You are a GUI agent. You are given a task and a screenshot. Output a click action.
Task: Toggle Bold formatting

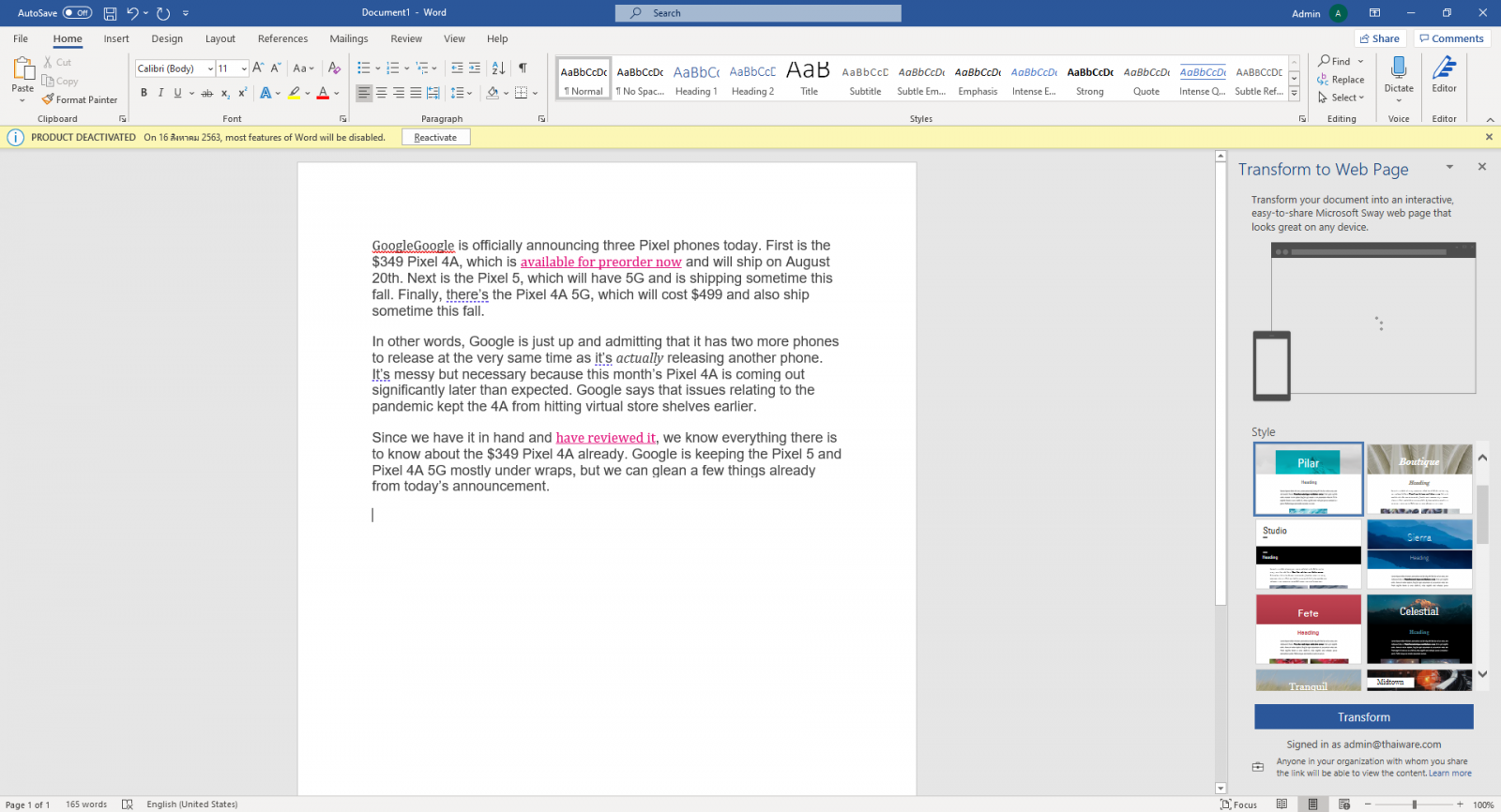(144, 93)
